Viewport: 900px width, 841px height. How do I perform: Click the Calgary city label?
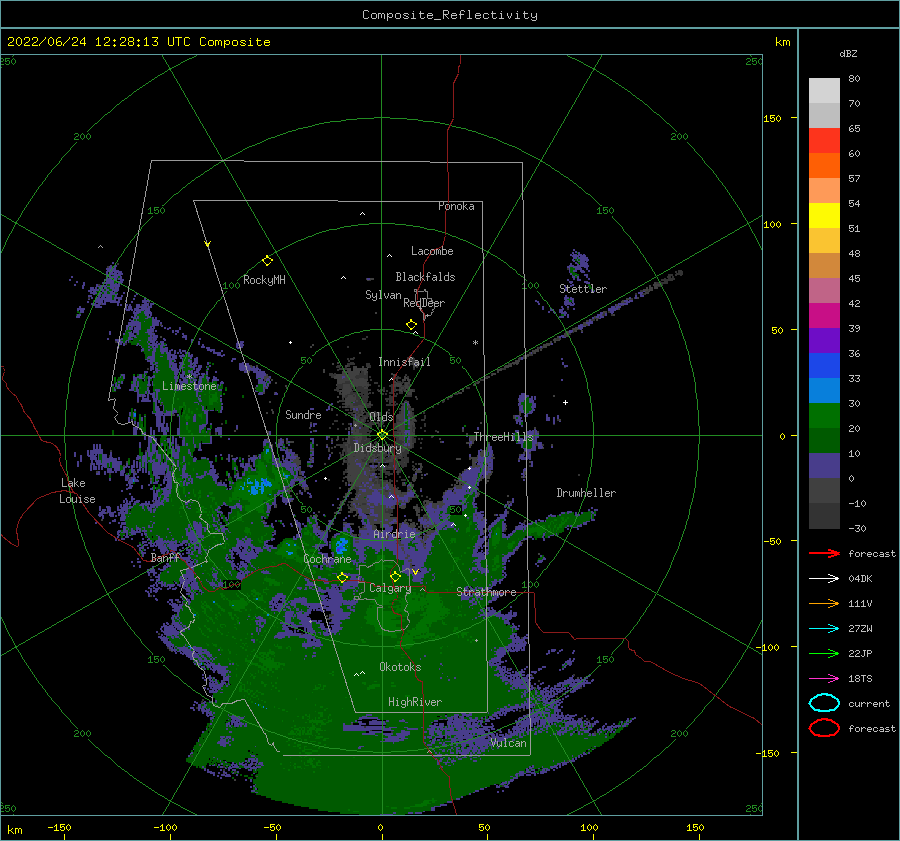(390, 588)
